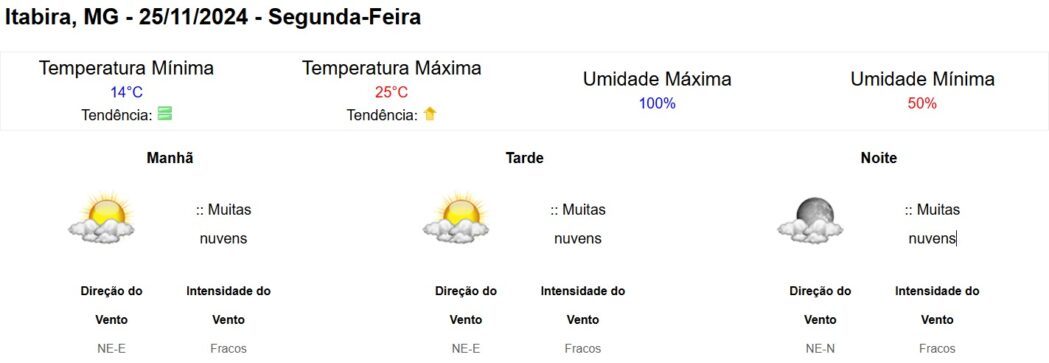Image resolution: width=1049 pixels, height=363 pixels.
Task: Click the Fracos wind intensity under Tarde
Action: click(x=583, y=348)
